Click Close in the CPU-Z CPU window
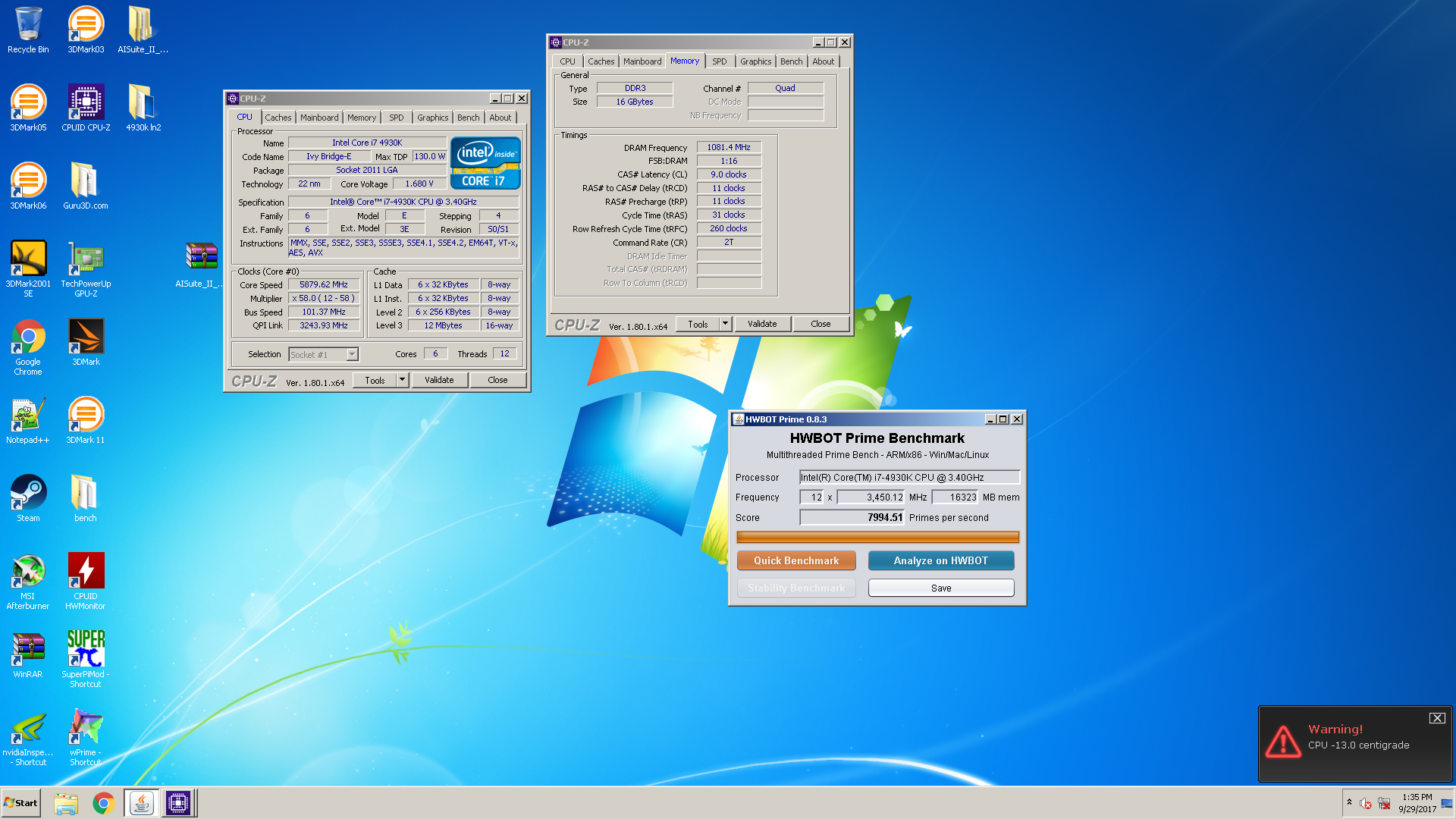This screenshot has height=819, width=1456. pyautogui.click(x=498, y=380)
